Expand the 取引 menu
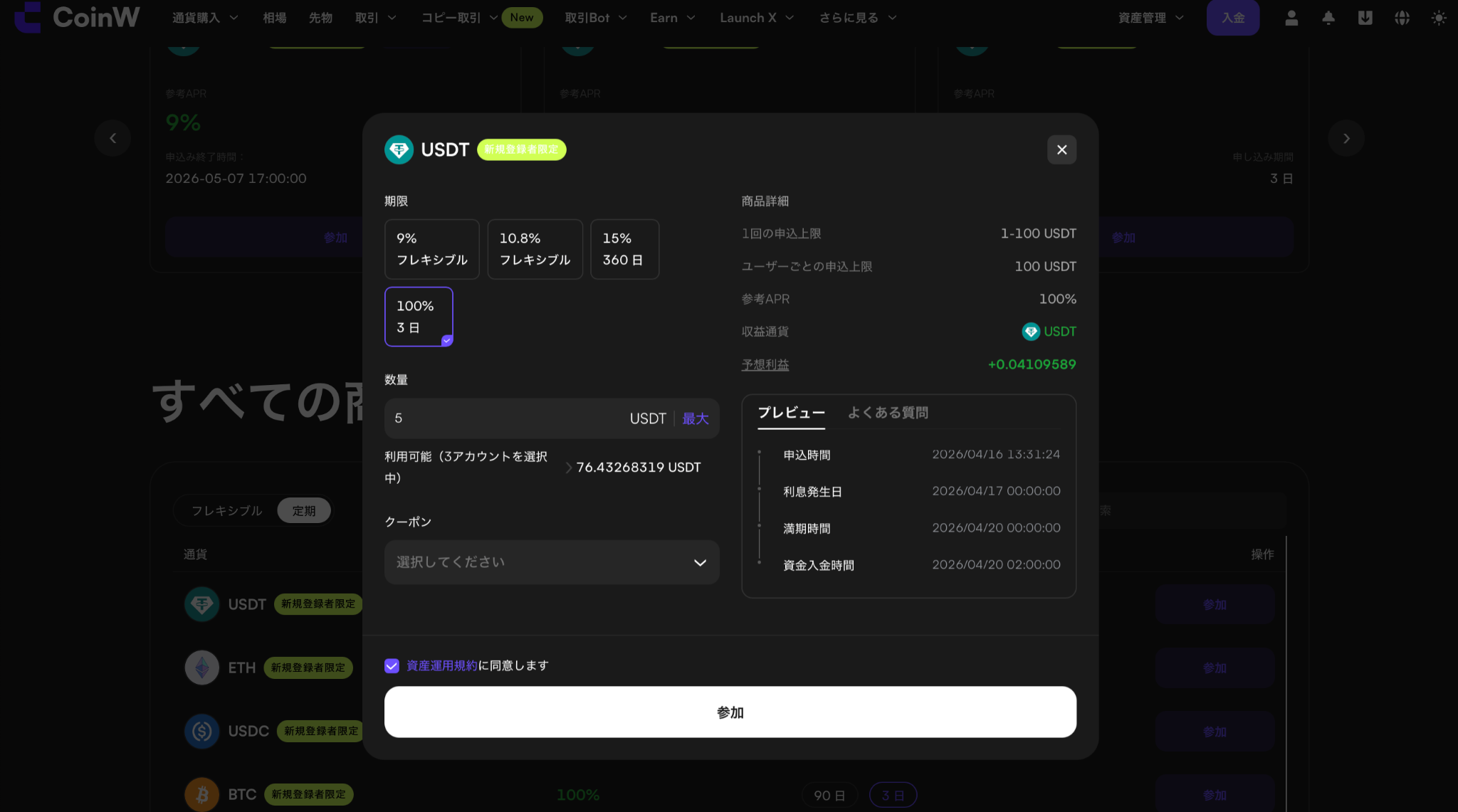Image resolution: width=1458 pixels, height=812 pixels. 376,18
